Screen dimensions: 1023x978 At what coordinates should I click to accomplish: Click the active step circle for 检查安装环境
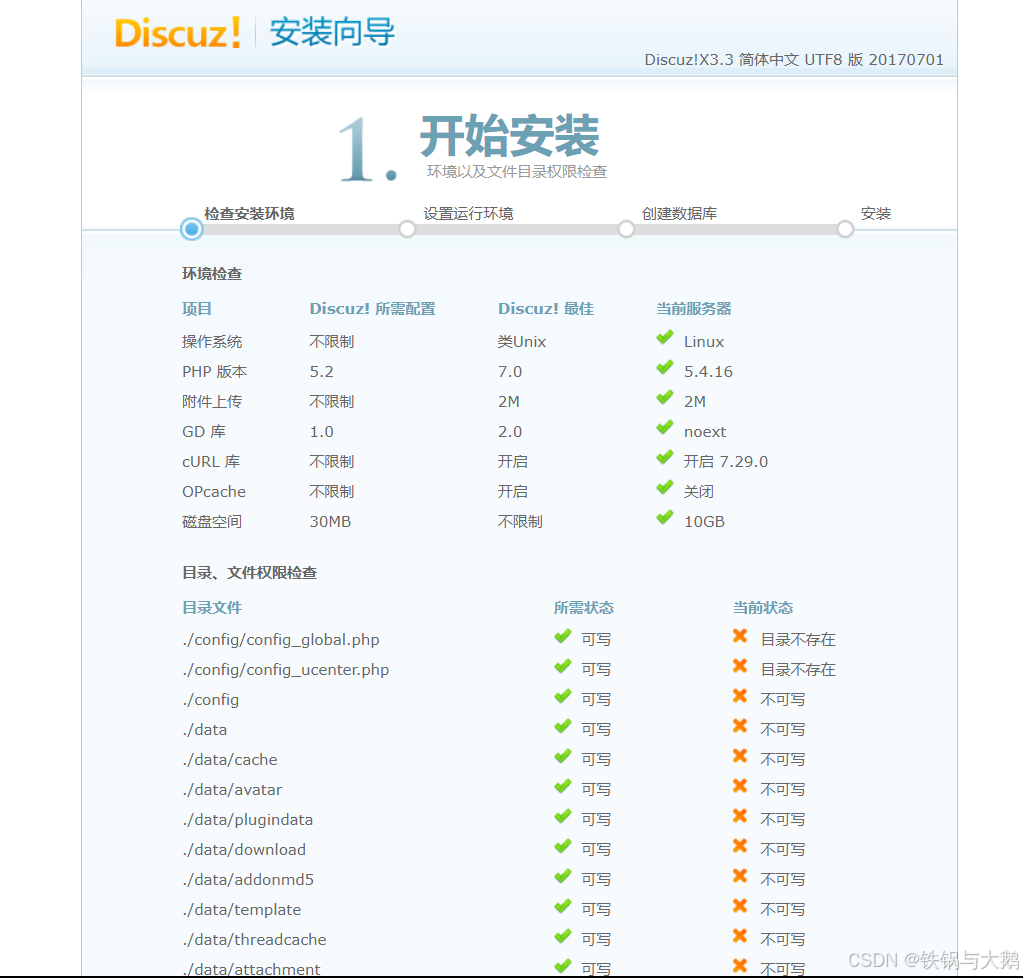(x=192, y=229)
